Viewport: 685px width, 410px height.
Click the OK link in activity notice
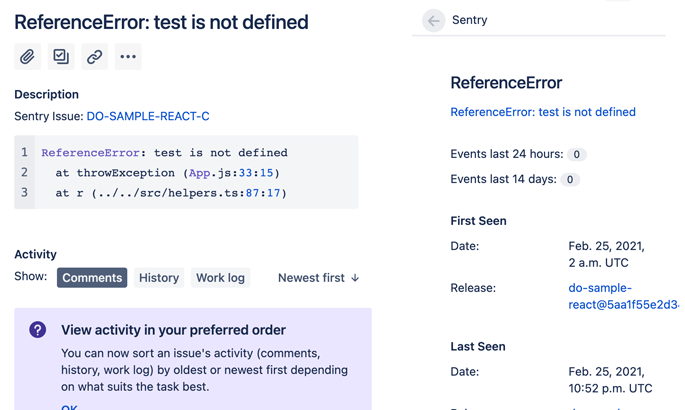click(69, 406)
